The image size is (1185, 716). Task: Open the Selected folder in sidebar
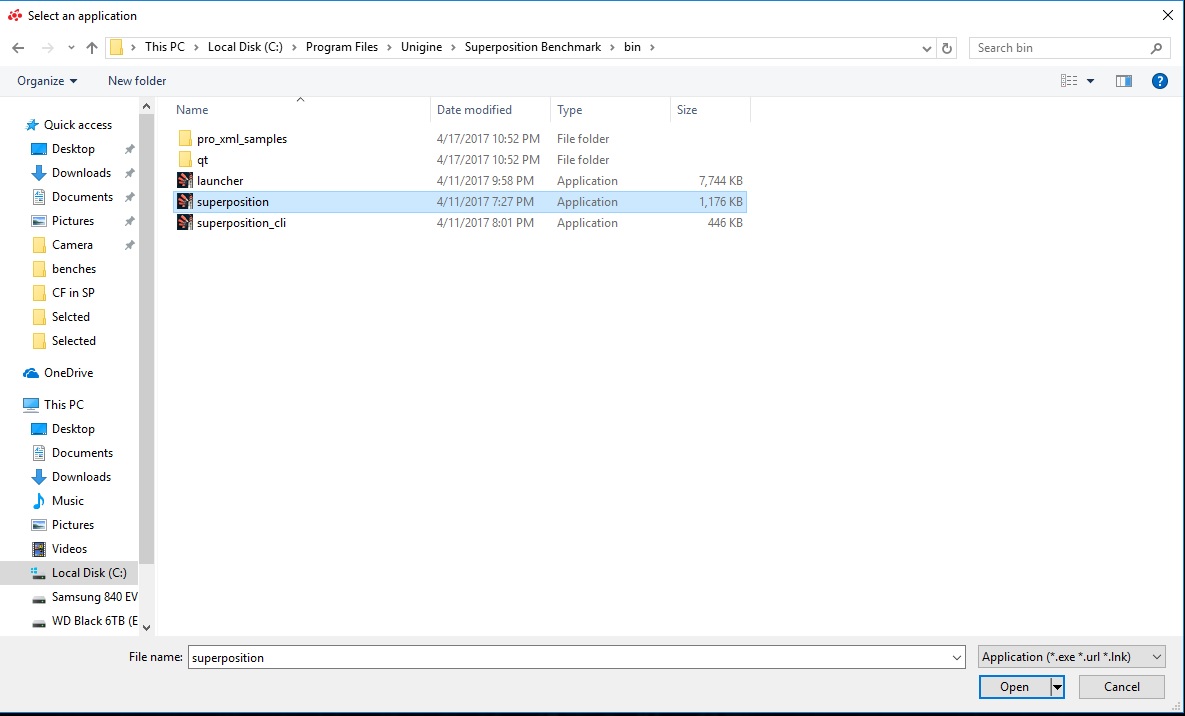[73, 341]
